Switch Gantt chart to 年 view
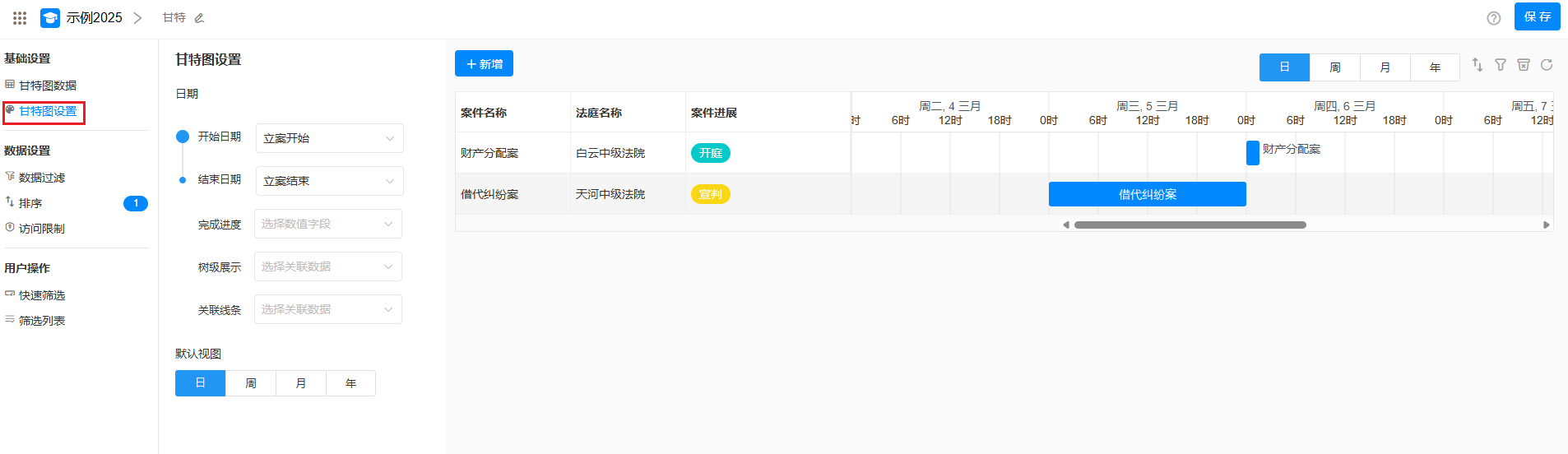 tap(1435, 67)
